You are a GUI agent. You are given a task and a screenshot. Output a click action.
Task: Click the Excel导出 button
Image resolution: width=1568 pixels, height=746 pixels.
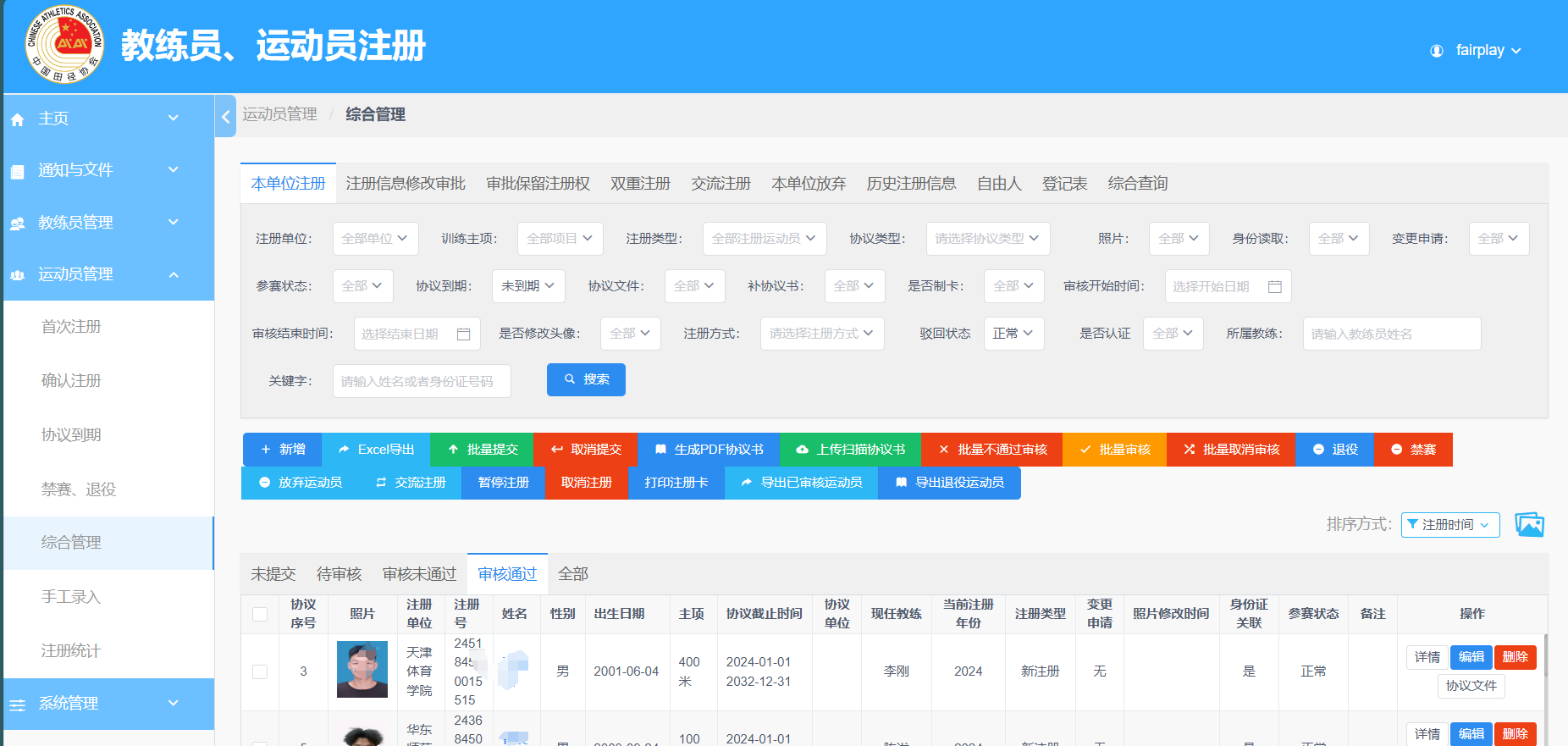pyautogui.click(x=376, y=450)
